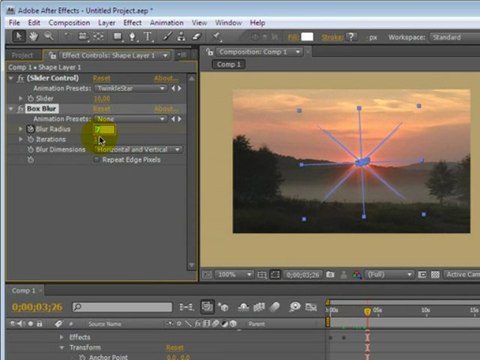The width and height of the screenshot is (480, 360).
Task: Click the Region of Interest icon
Action: coord(275,275)
